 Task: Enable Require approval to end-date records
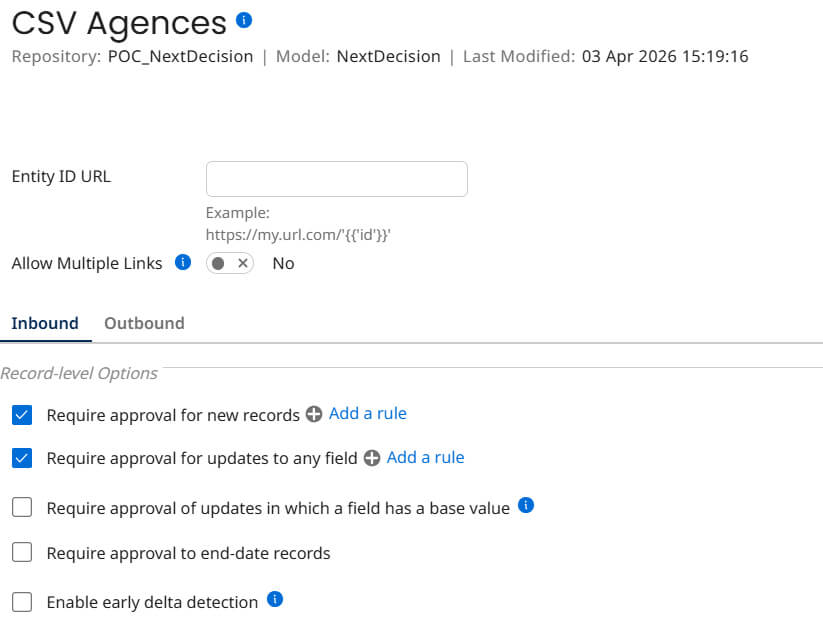pos(22,553)
